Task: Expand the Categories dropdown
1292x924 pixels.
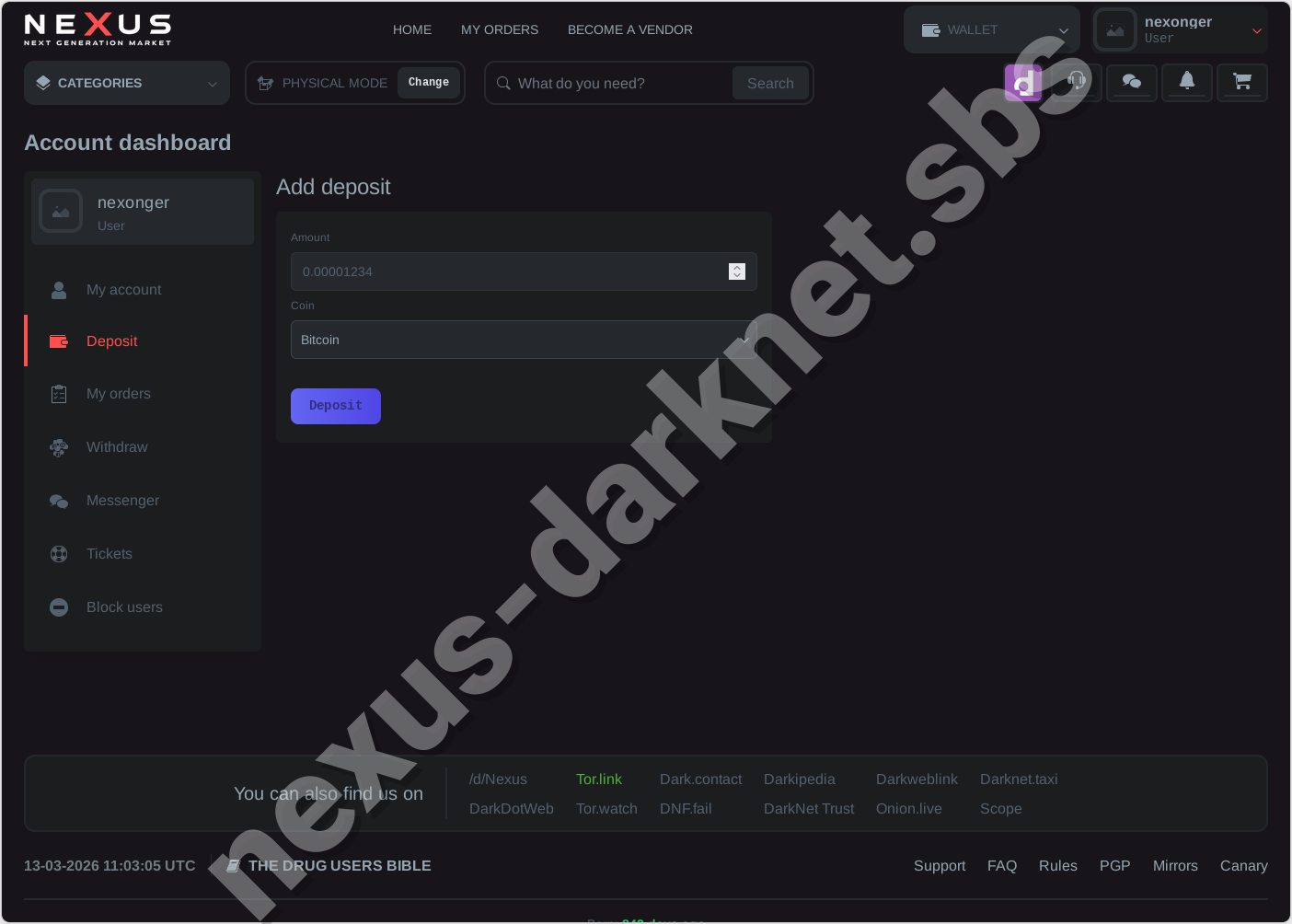Action: [x=127, y=83]
